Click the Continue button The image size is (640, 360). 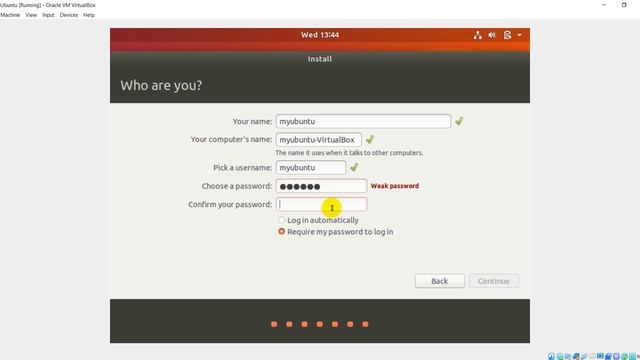(494, 281)
